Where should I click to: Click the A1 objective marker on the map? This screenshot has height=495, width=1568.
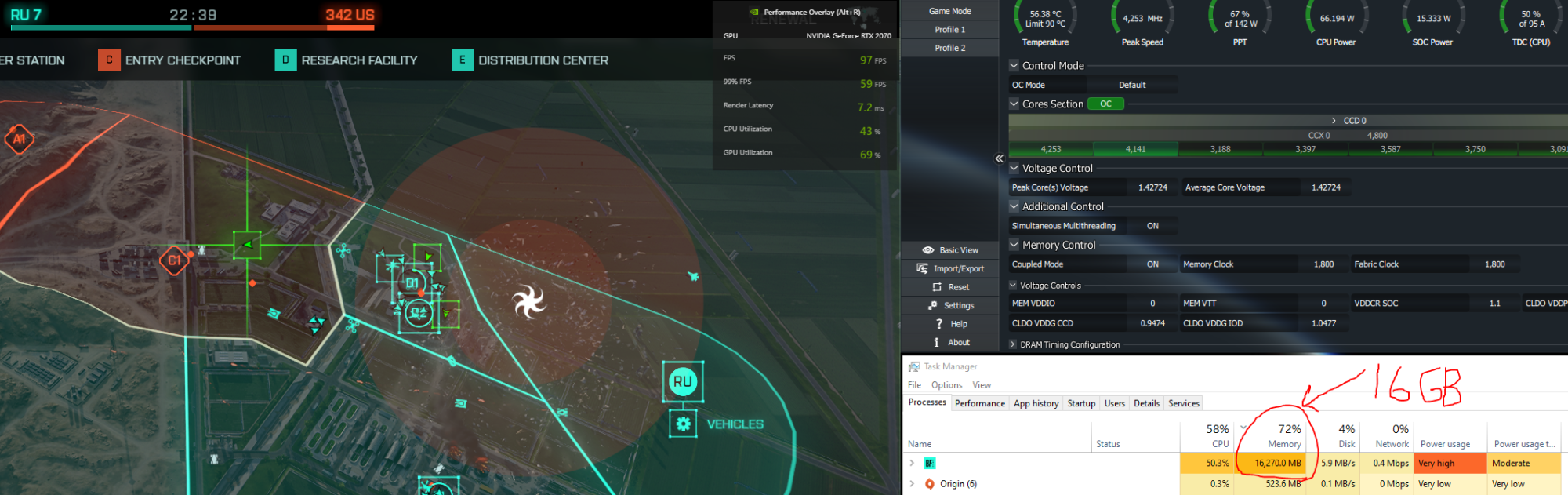[x=19, y=139]
